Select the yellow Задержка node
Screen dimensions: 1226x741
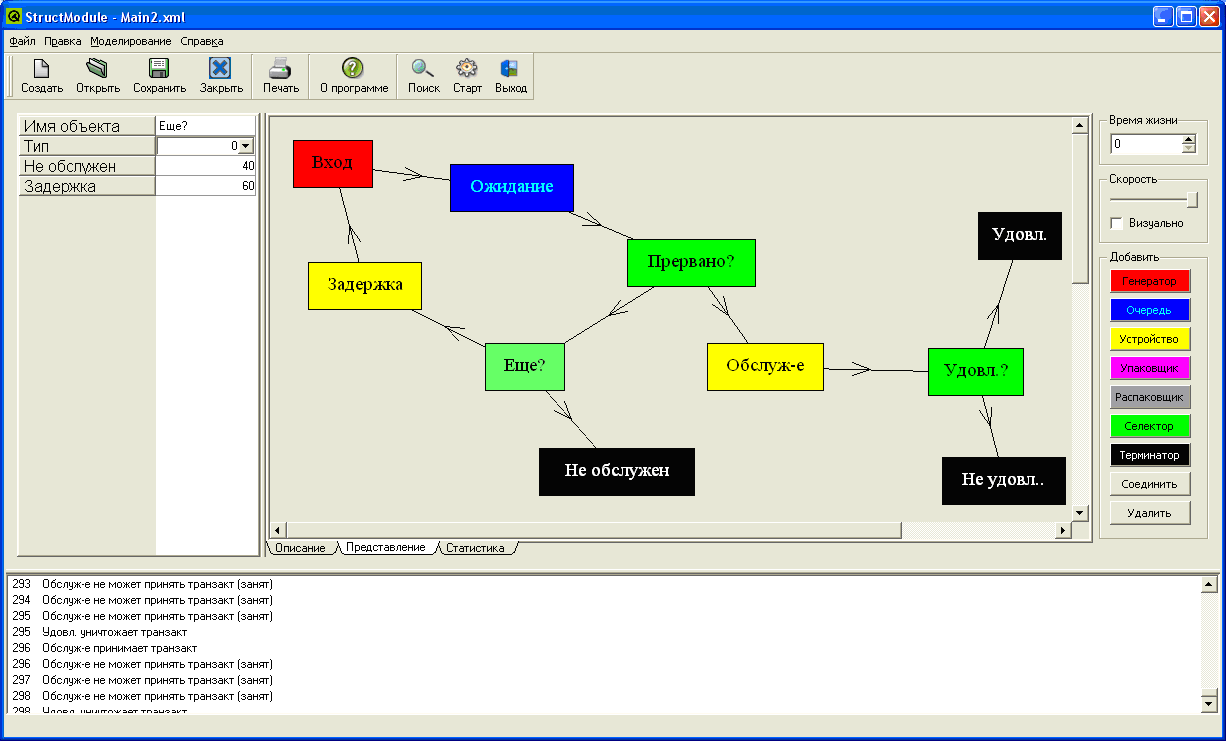[x=365, y=286]
